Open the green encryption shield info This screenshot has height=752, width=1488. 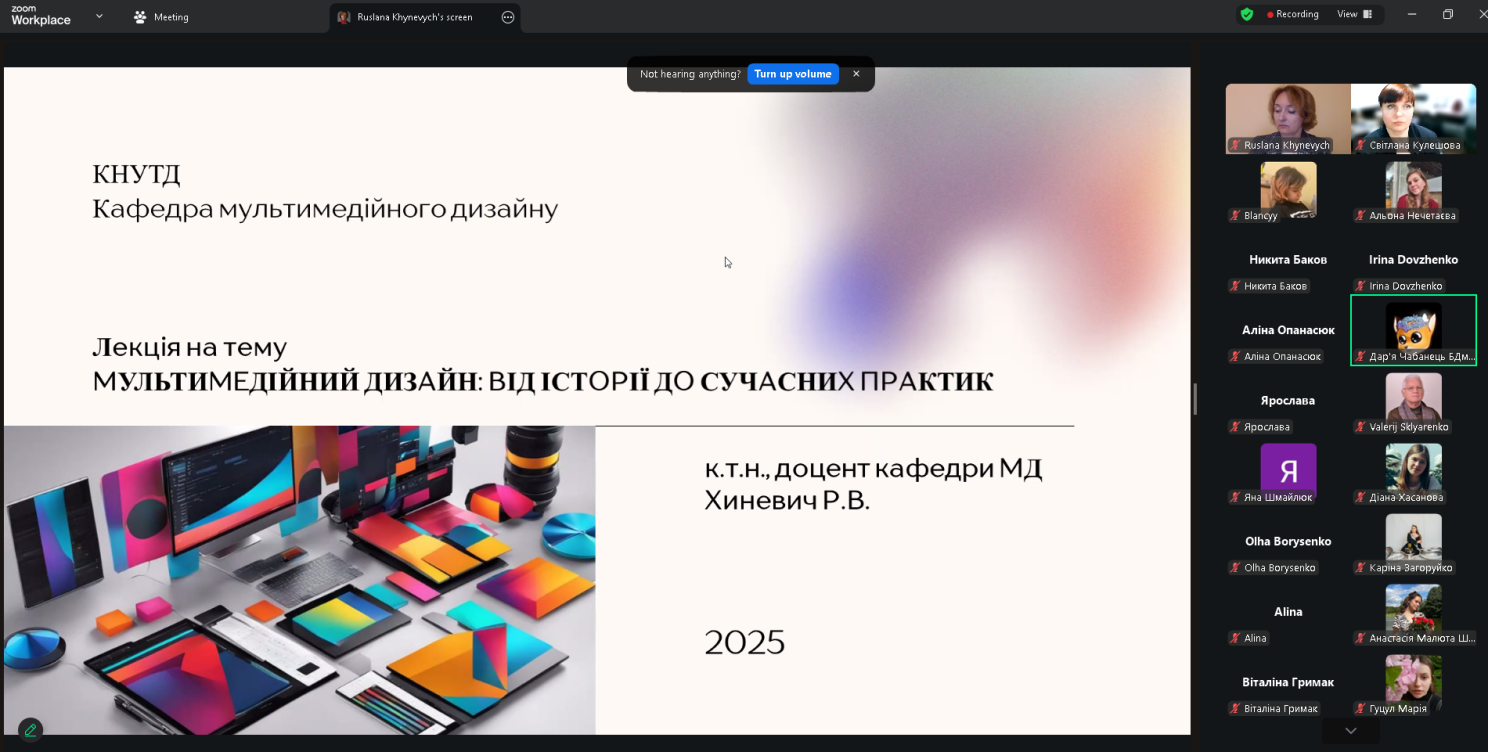tap(1246, 15)
